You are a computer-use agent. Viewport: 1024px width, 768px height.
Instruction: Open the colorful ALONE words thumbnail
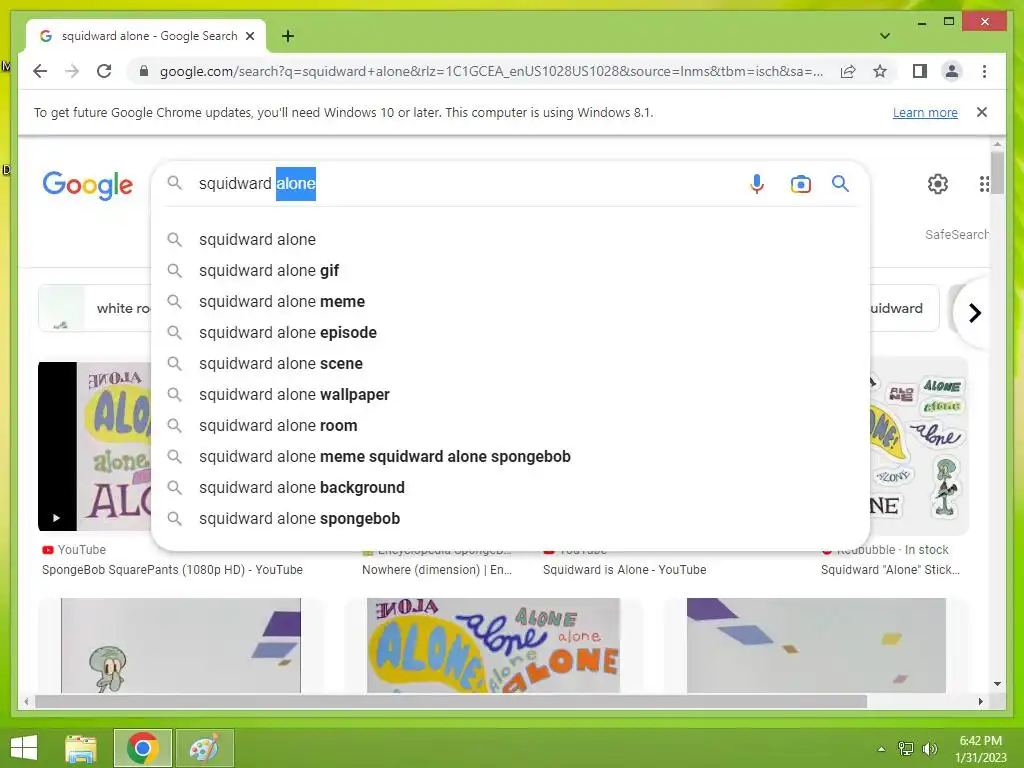click(x=493, y=645)
